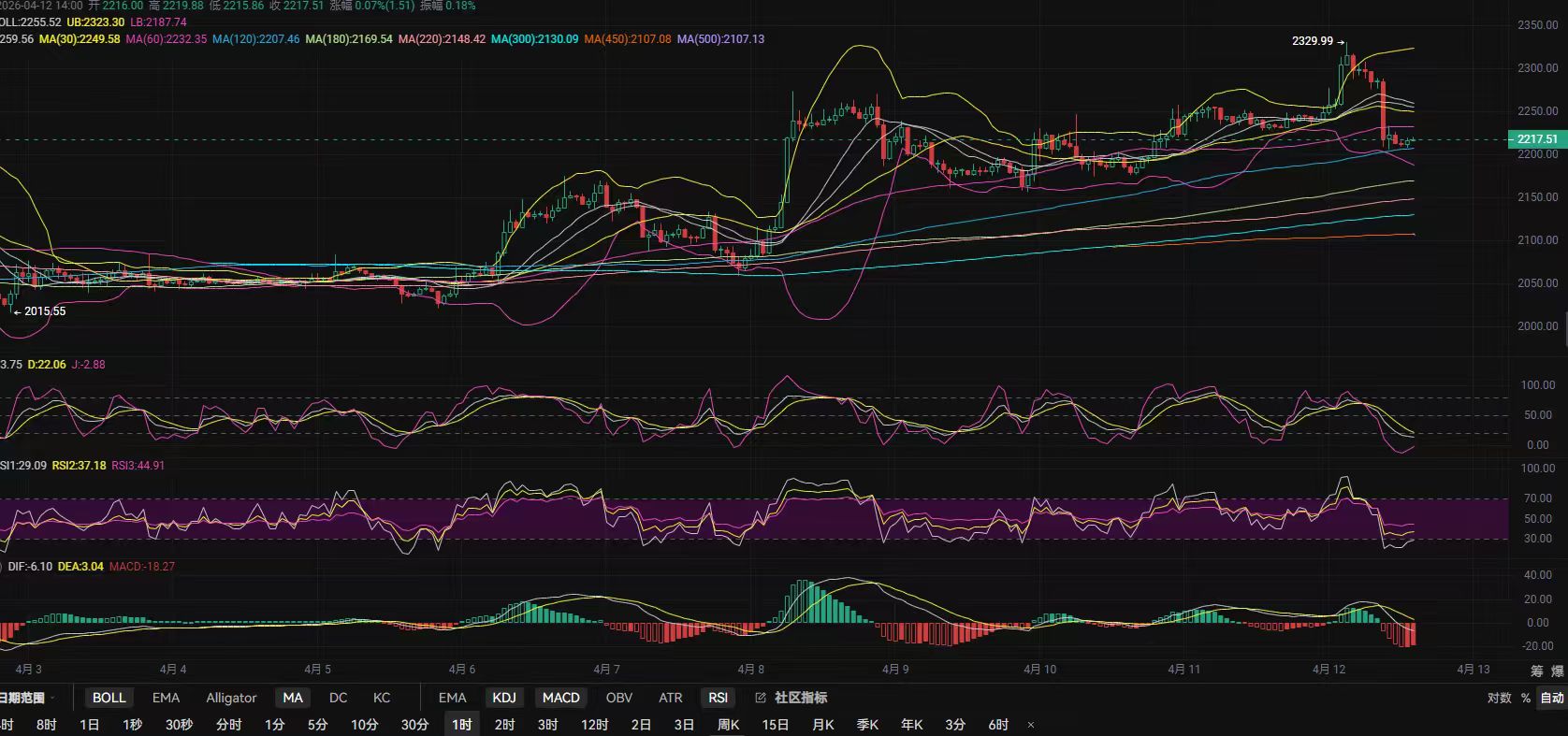
Task: Select the 1日 timeframe tab
Action: [x=90, y=725]
